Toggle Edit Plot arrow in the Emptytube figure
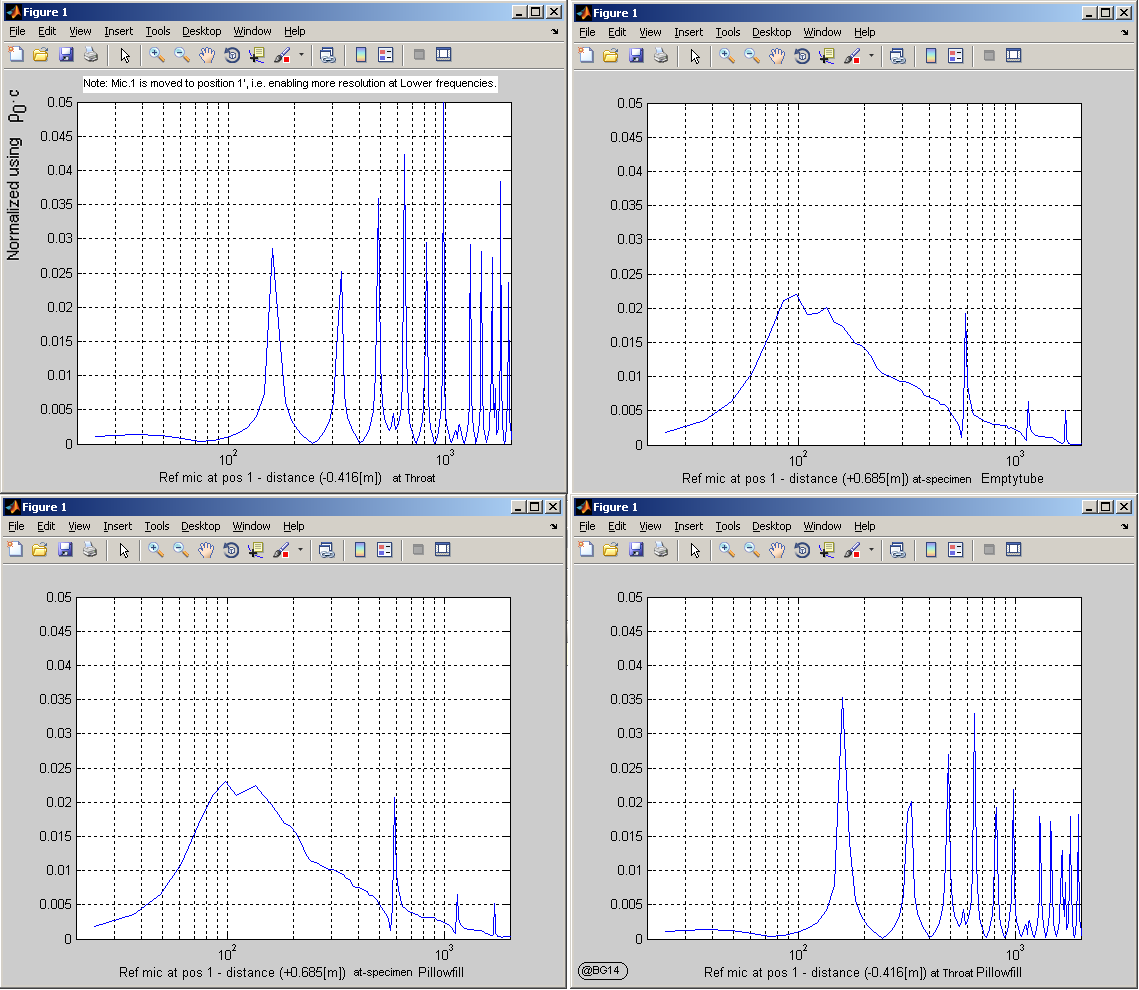The height and width of the screenshot is (990, 1139). click(695, 56)
